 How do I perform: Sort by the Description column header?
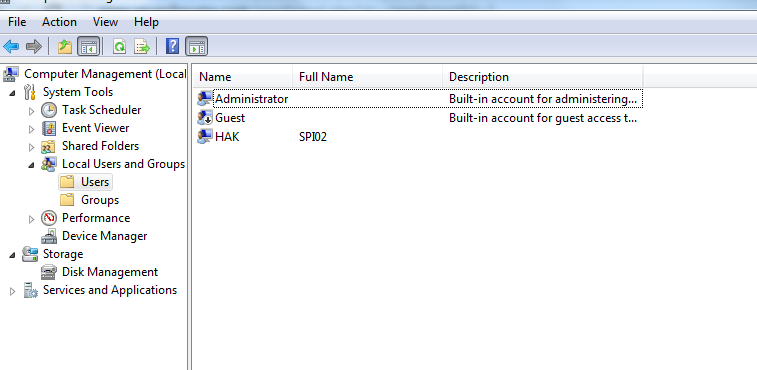(x=543, y=77)
